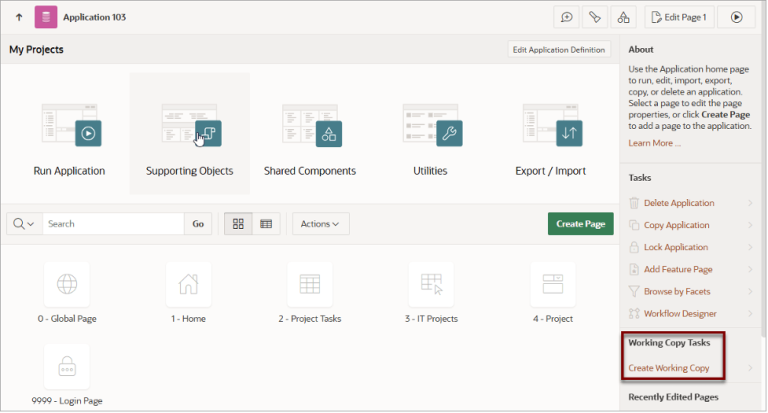Click the pink Application 103 database icon

coord(46,17)
